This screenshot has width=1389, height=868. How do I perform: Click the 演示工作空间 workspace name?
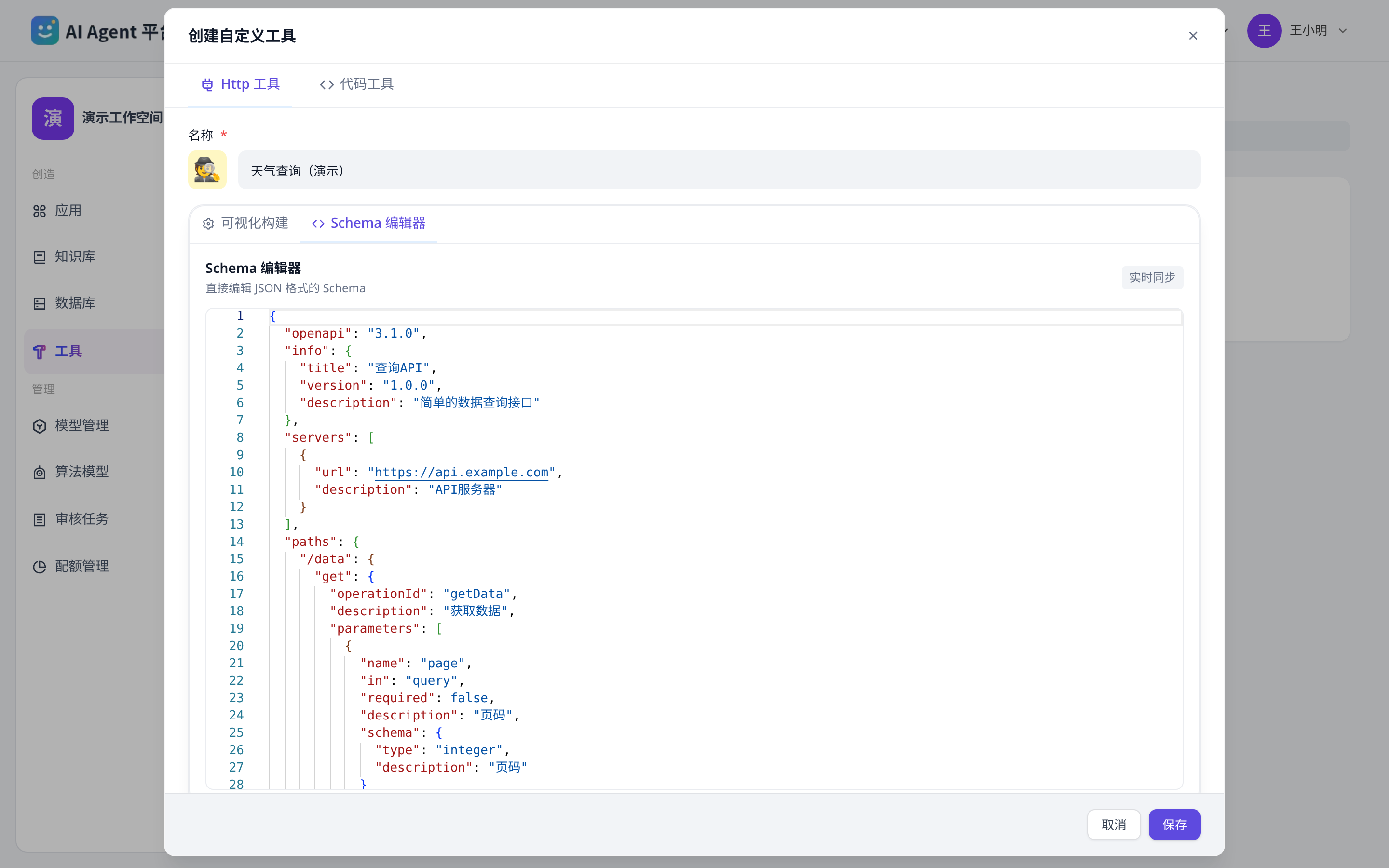(122, 118)
